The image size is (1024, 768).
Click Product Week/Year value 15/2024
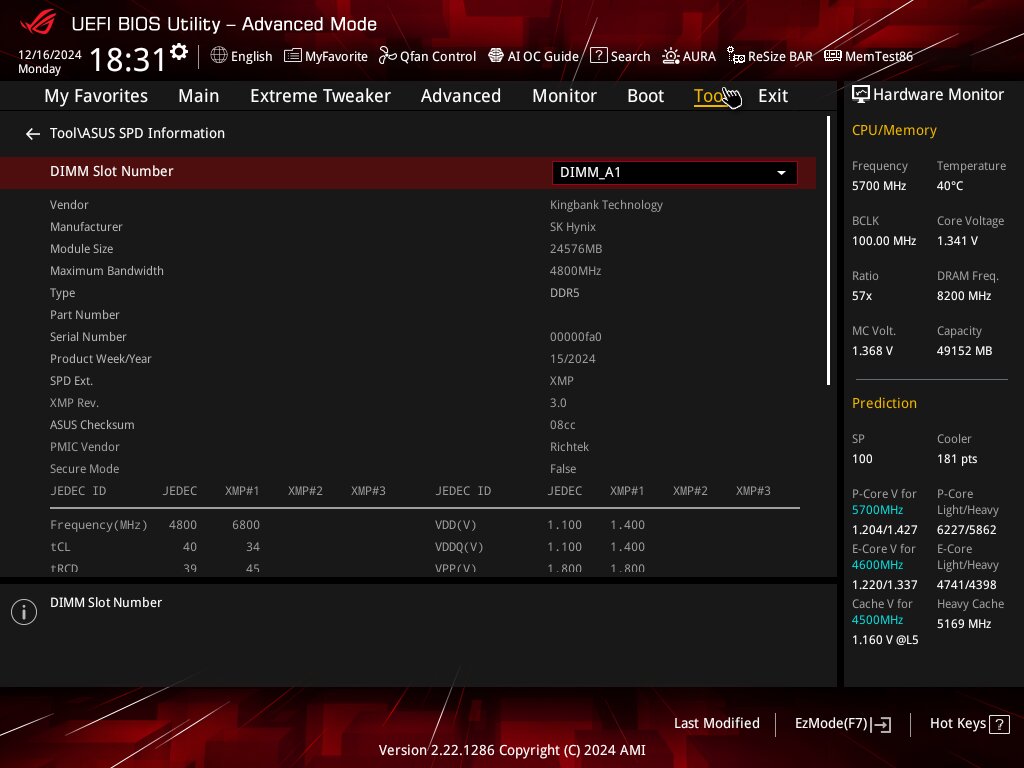(x=573, y=359)
